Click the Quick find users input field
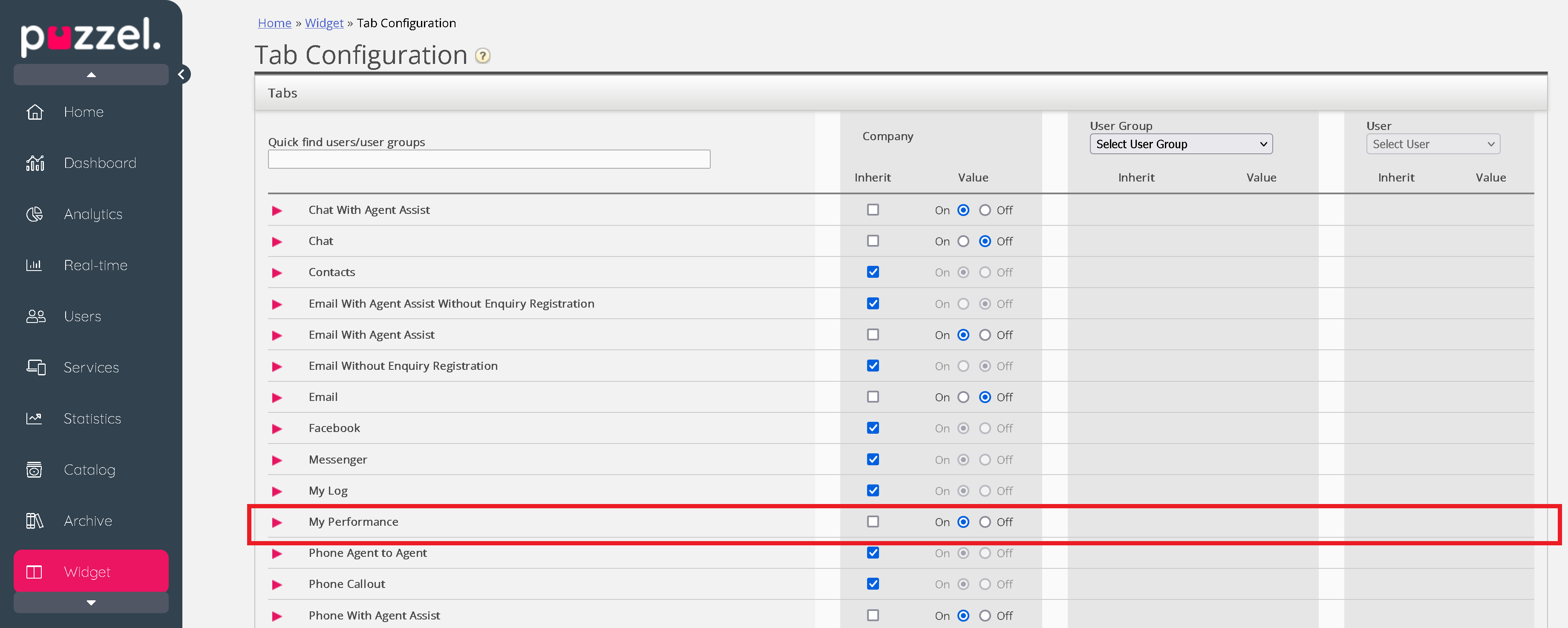 pos(489,159)
